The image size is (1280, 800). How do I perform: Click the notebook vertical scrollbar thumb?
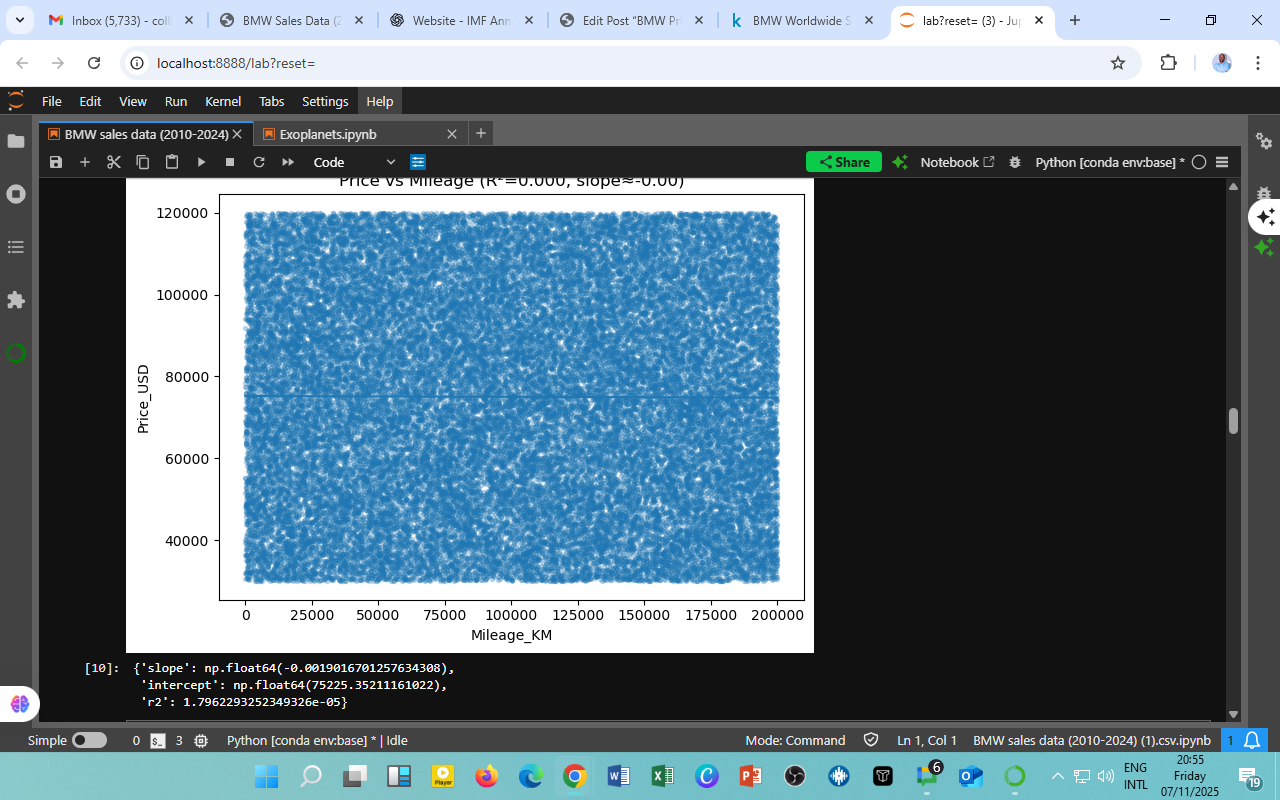coord(1233,421)
